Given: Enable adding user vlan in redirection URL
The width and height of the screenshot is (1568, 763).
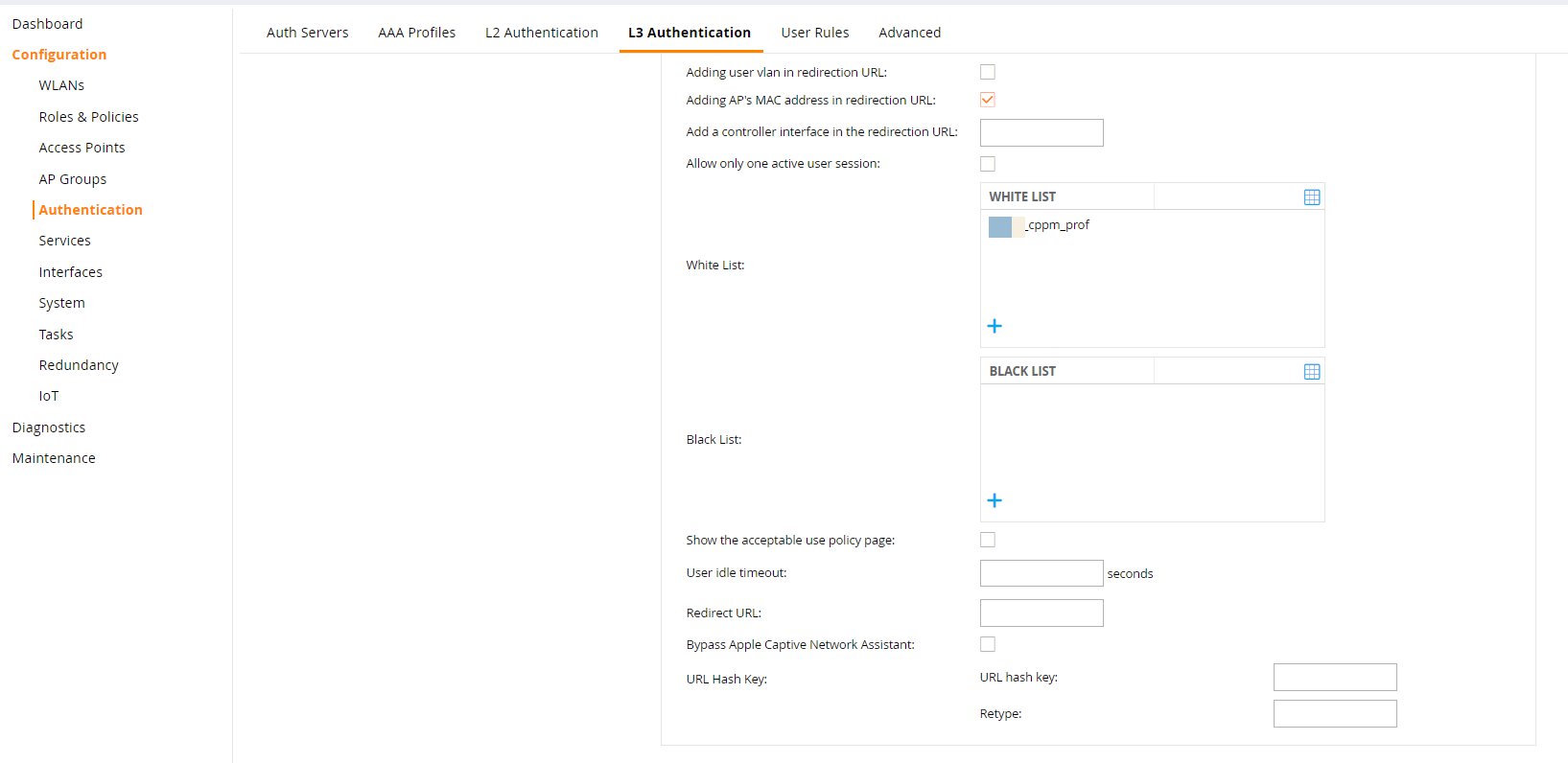Looking at the screenshot, I should click(x=988, y=72).
